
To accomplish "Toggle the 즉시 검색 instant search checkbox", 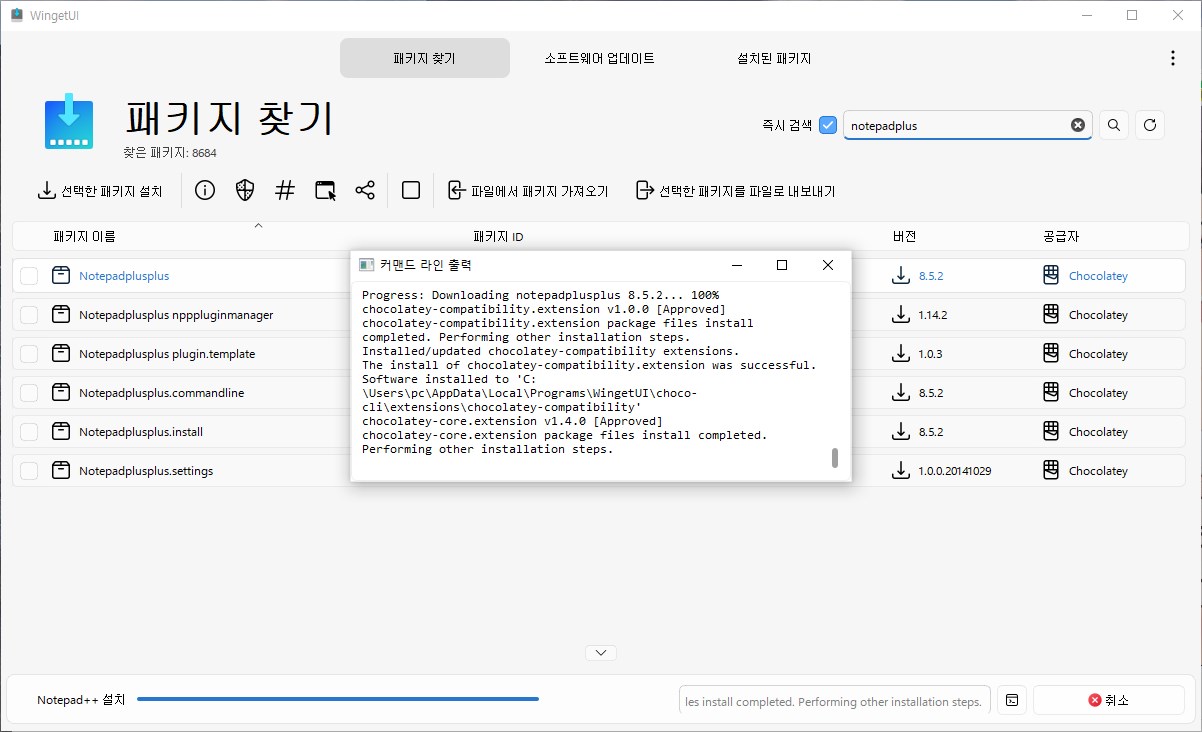I will [x=828, y=125].
